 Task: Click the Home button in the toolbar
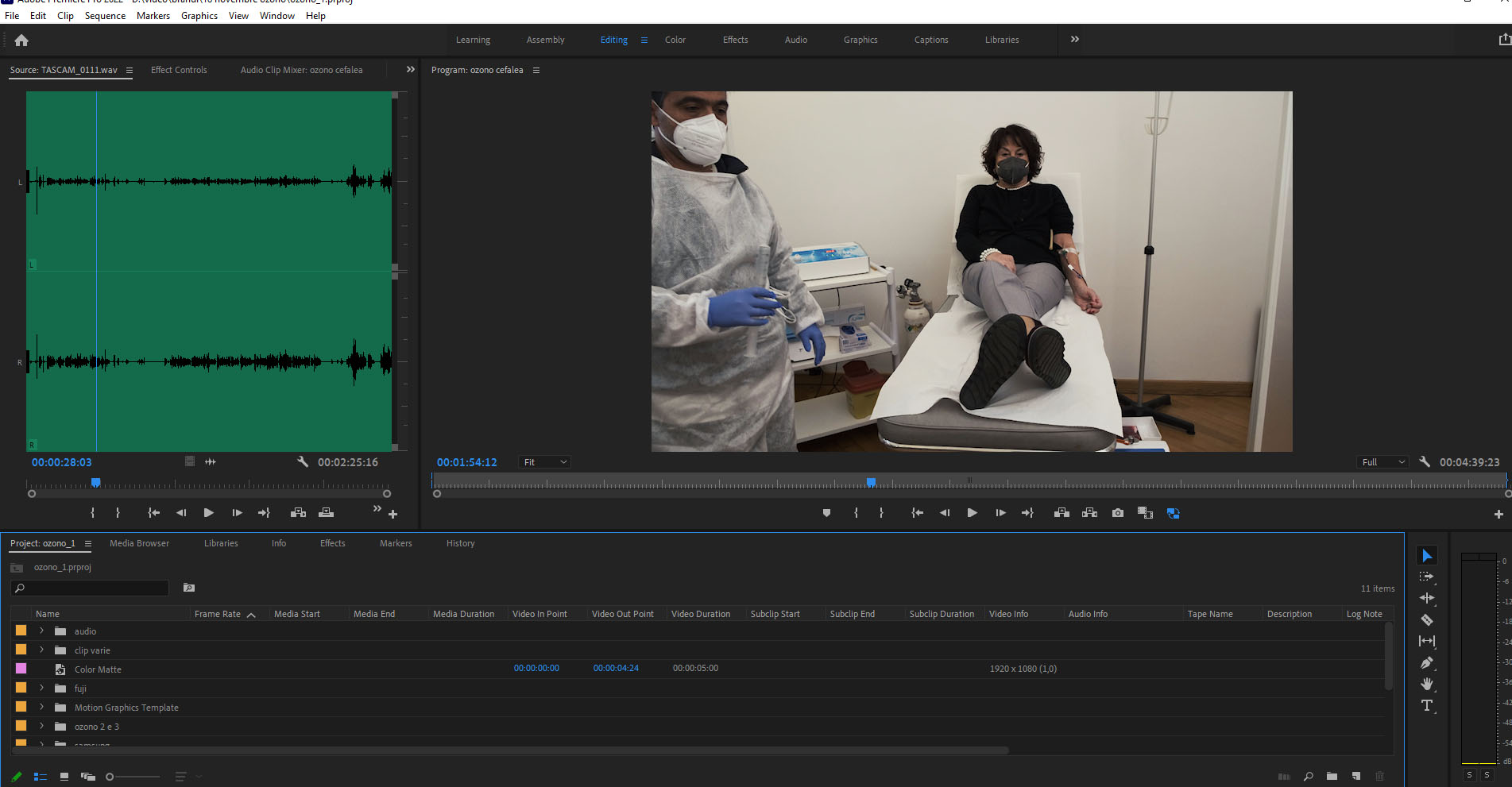21,40
